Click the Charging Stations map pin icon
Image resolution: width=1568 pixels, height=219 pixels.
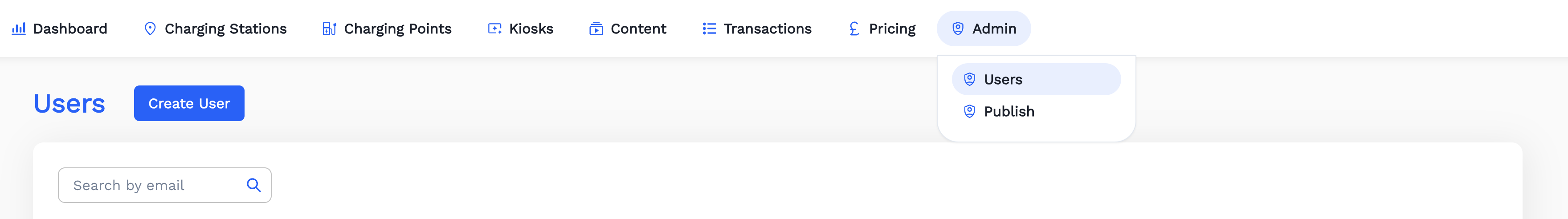[x=150, y=28]
